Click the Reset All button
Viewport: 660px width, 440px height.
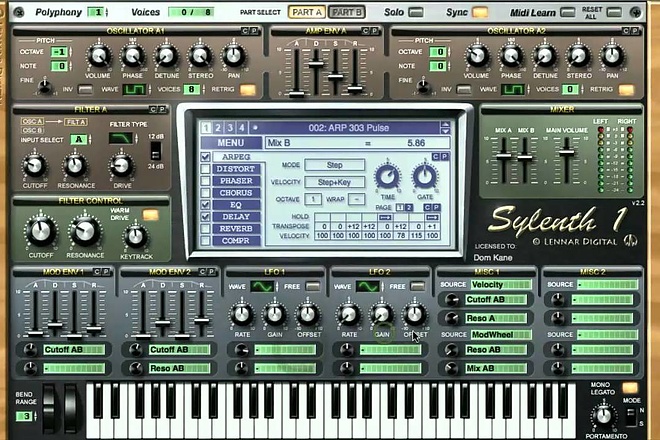(614, 13)
